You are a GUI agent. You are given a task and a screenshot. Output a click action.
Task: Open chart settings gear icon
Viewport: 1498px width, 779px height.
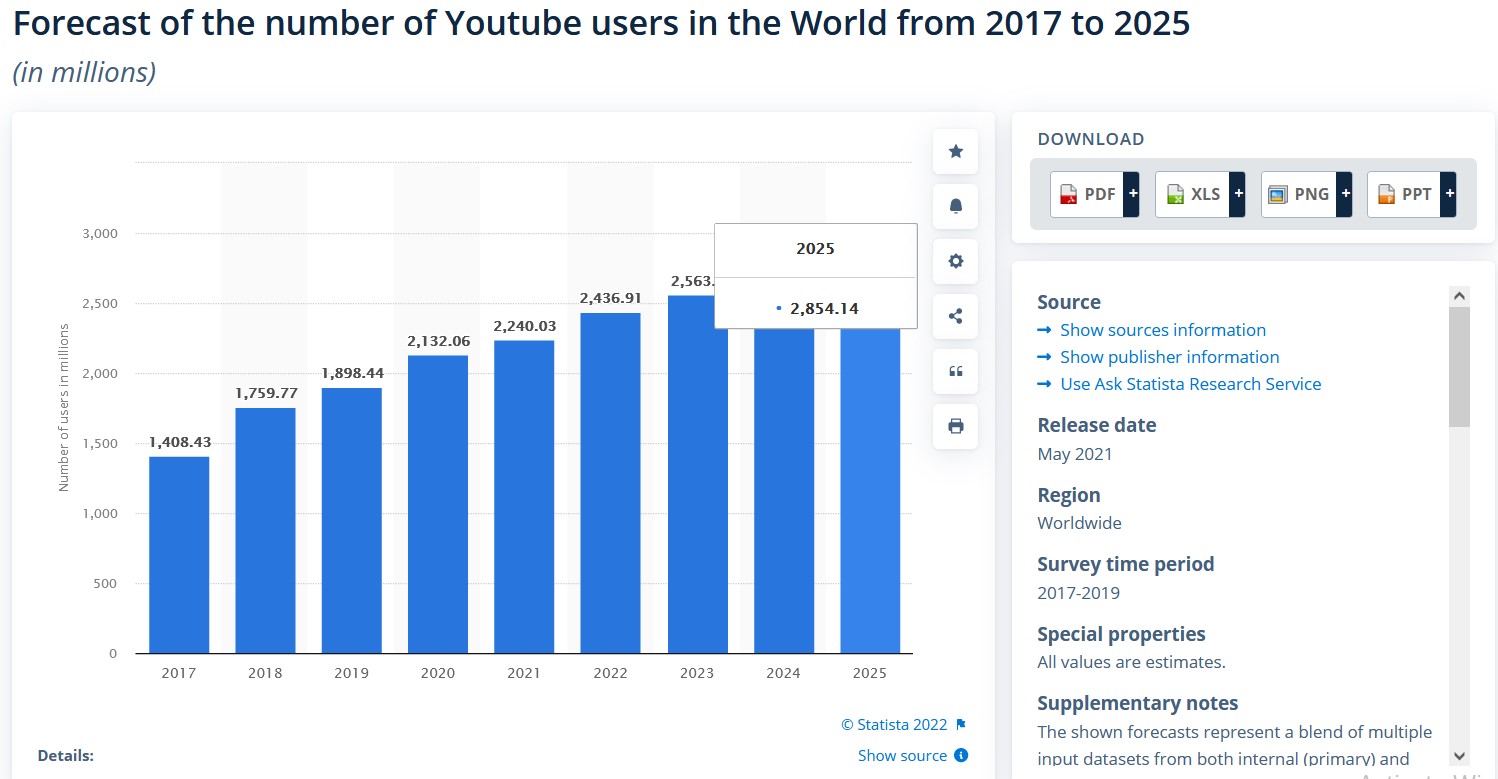[x=955, y=261]
